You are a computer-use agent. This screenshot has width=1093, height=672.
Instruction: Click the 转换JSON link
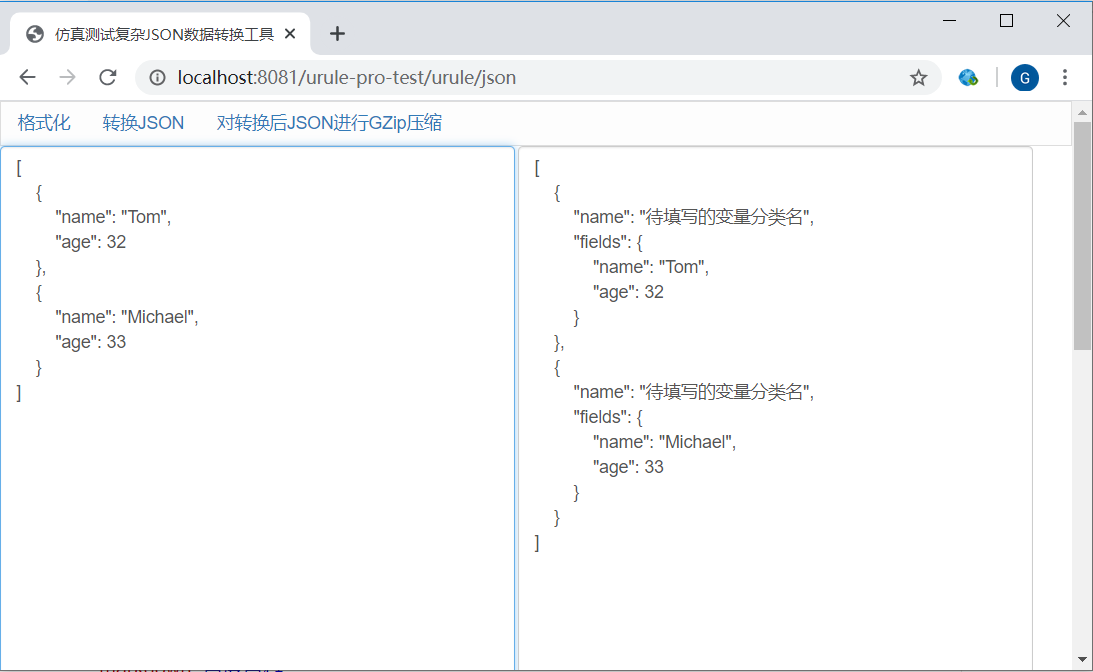tap(143, 123)
